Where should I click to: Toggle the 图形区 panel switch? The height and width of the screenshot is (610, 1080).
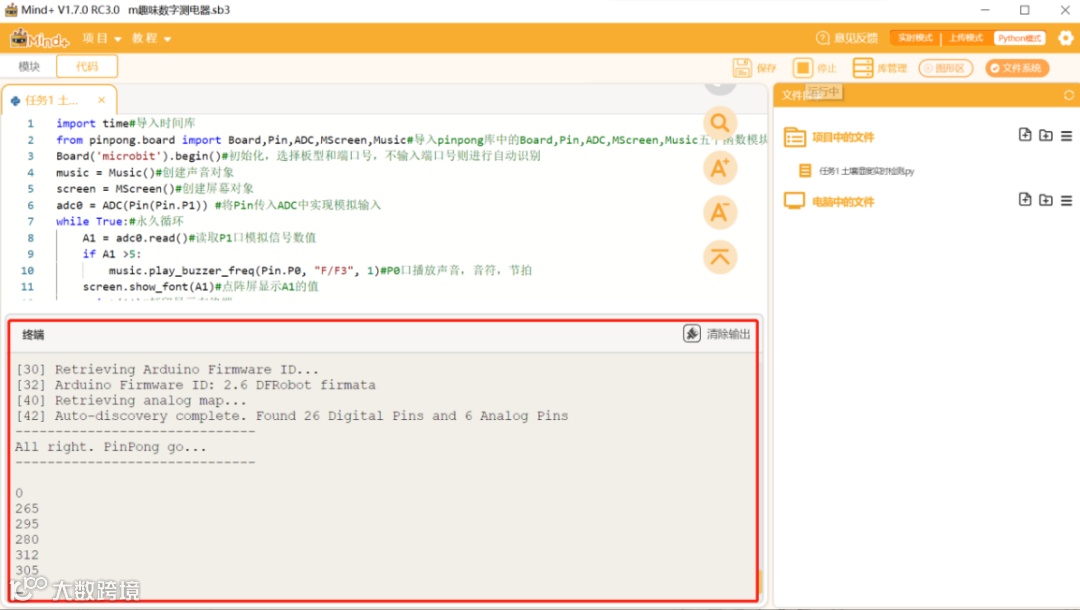click(x=946, y=68)
